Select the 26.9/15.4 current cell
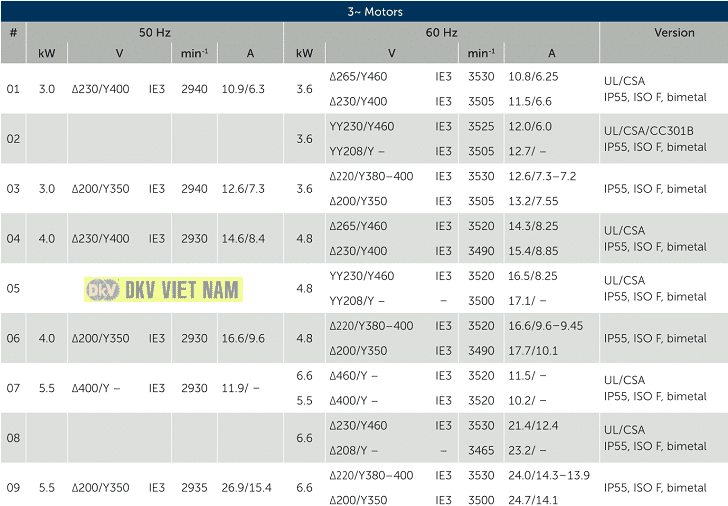 pos(246,488)
